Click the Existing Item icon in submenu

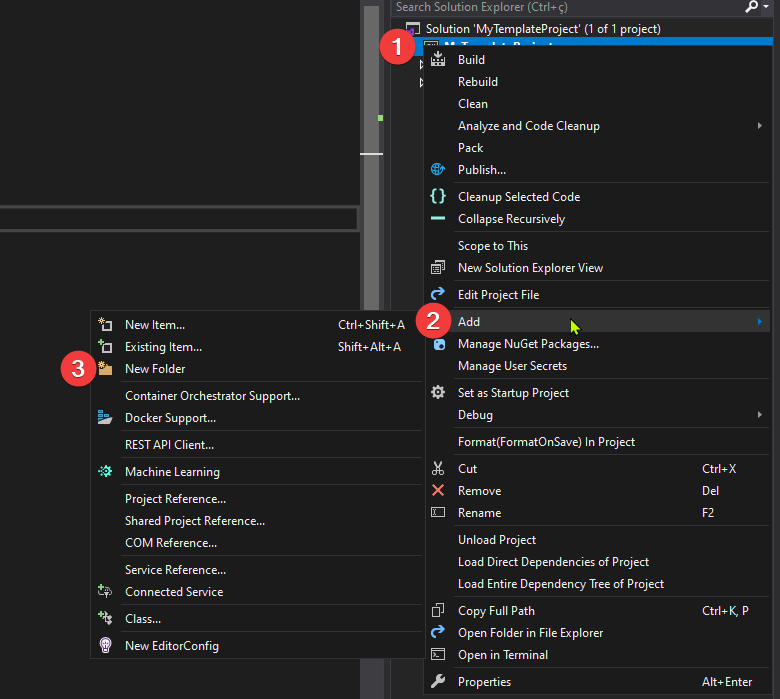pyautogui.click(x=105, y=346)
